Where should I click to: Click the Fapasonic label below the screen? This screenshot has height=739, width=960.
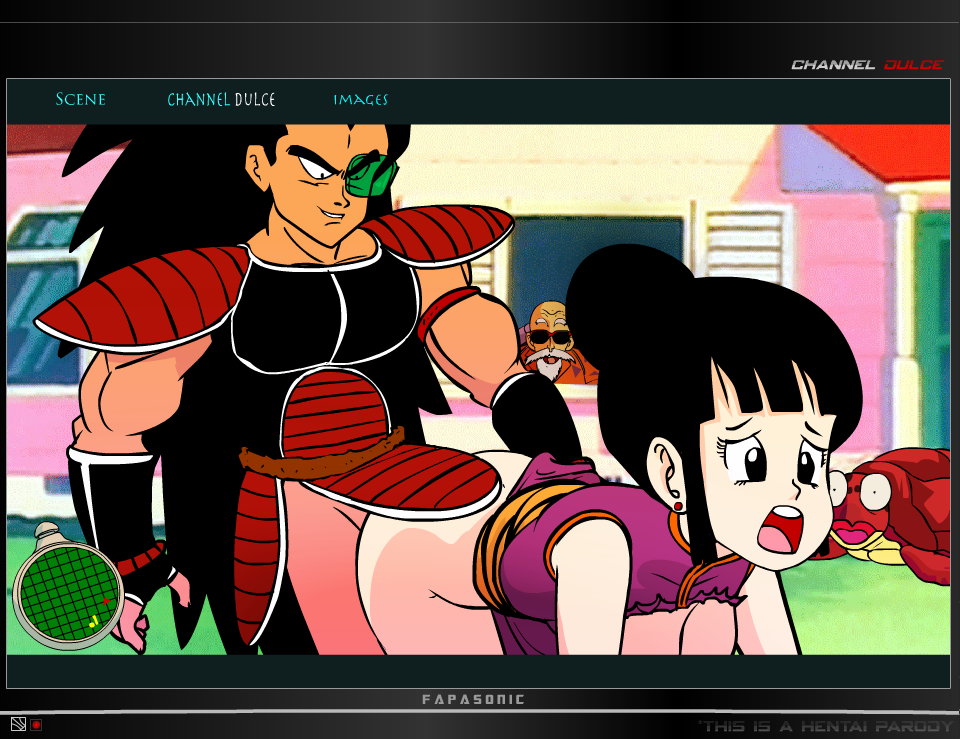point(473,699)
